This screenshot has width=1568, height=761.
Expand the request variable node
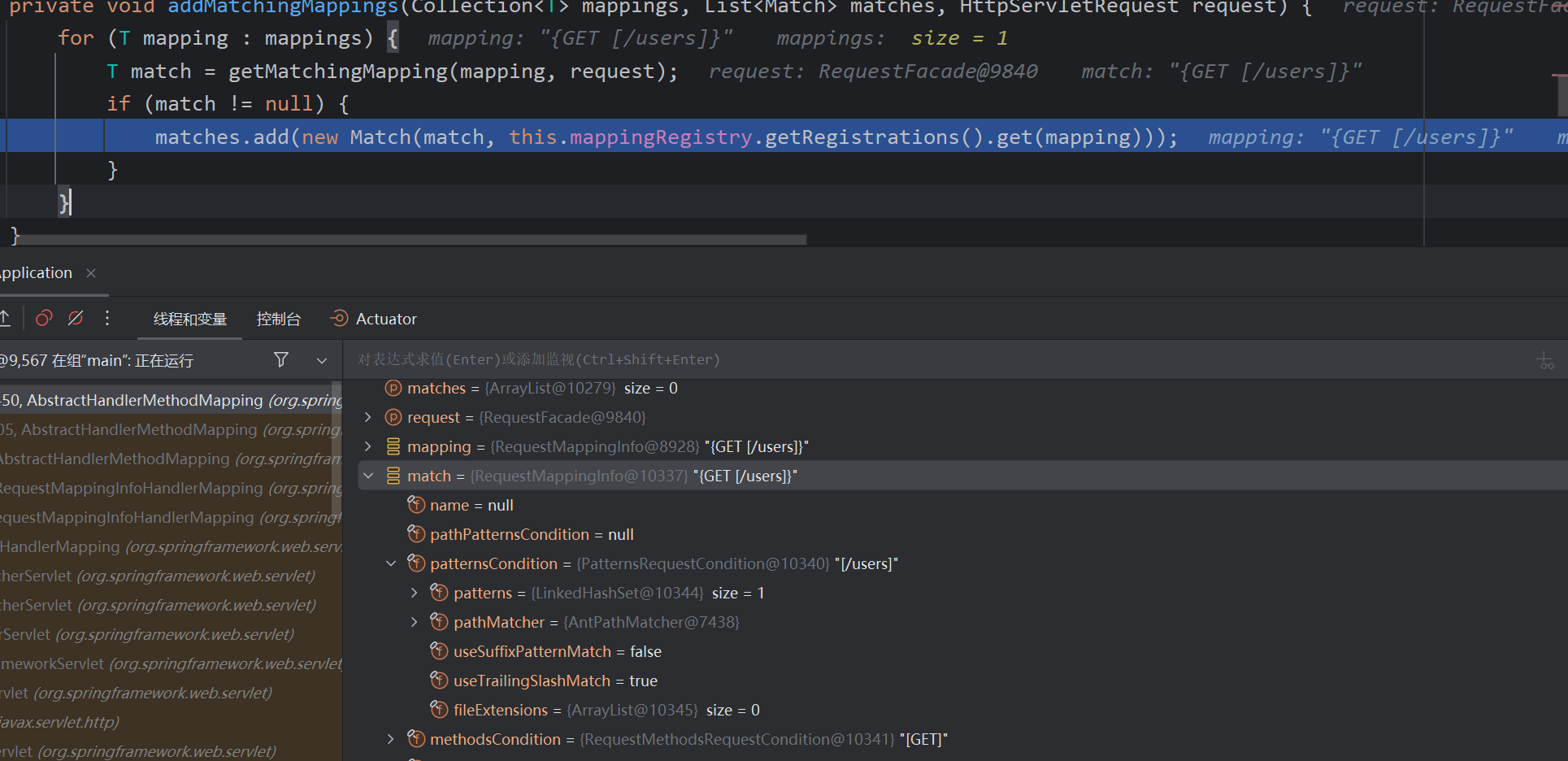click(368, 417)
